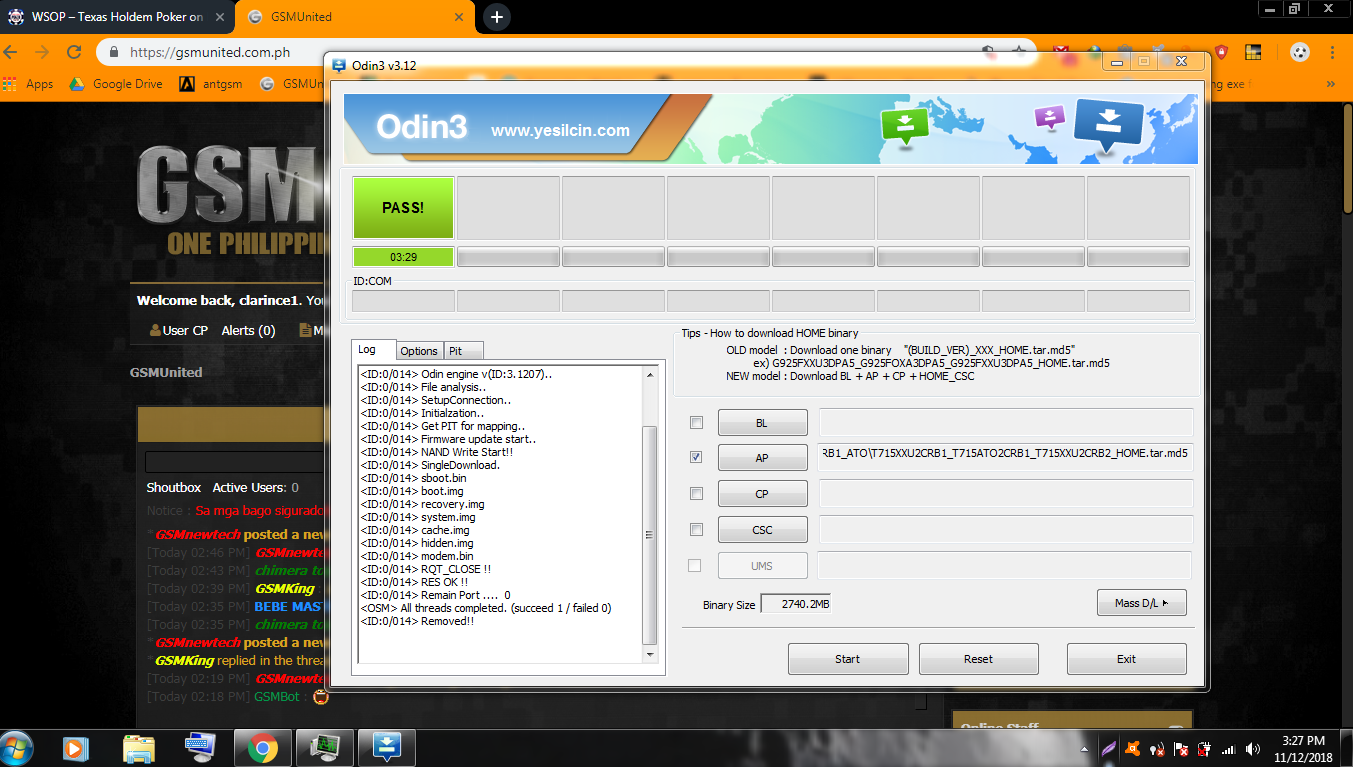Uncheck the AP checkbox in Odin3
Viewport: 1353px width, 767px height.
696,457
